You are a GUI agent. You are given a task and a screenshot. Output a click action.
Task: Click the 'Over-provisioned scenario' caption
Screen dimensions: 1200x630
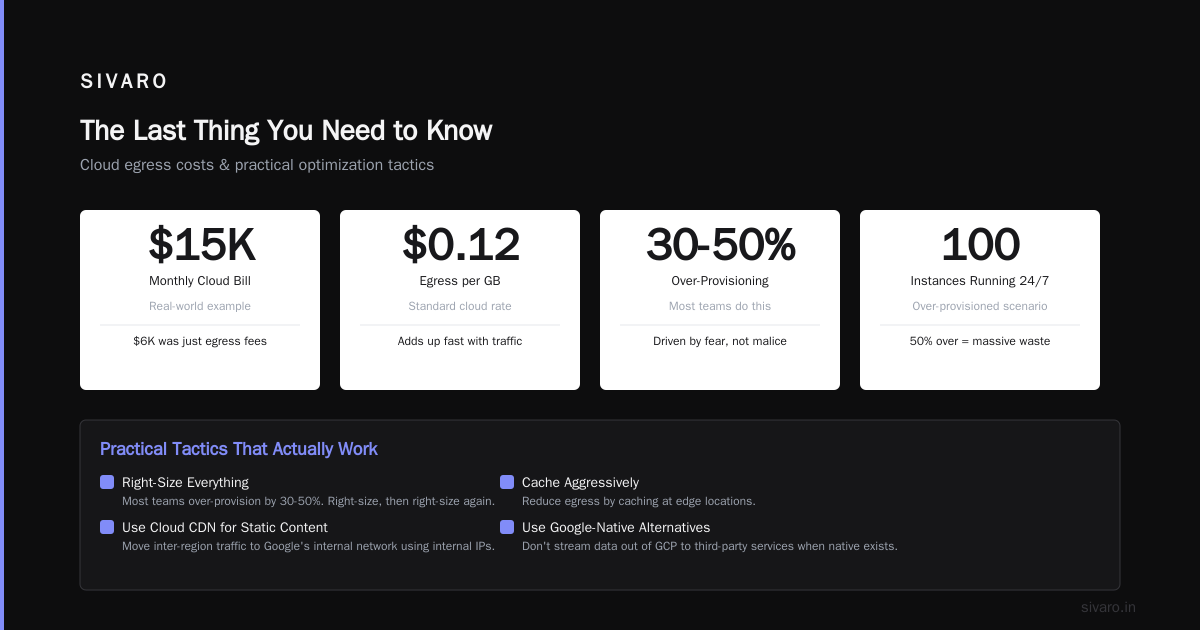[x=980, y=306]
